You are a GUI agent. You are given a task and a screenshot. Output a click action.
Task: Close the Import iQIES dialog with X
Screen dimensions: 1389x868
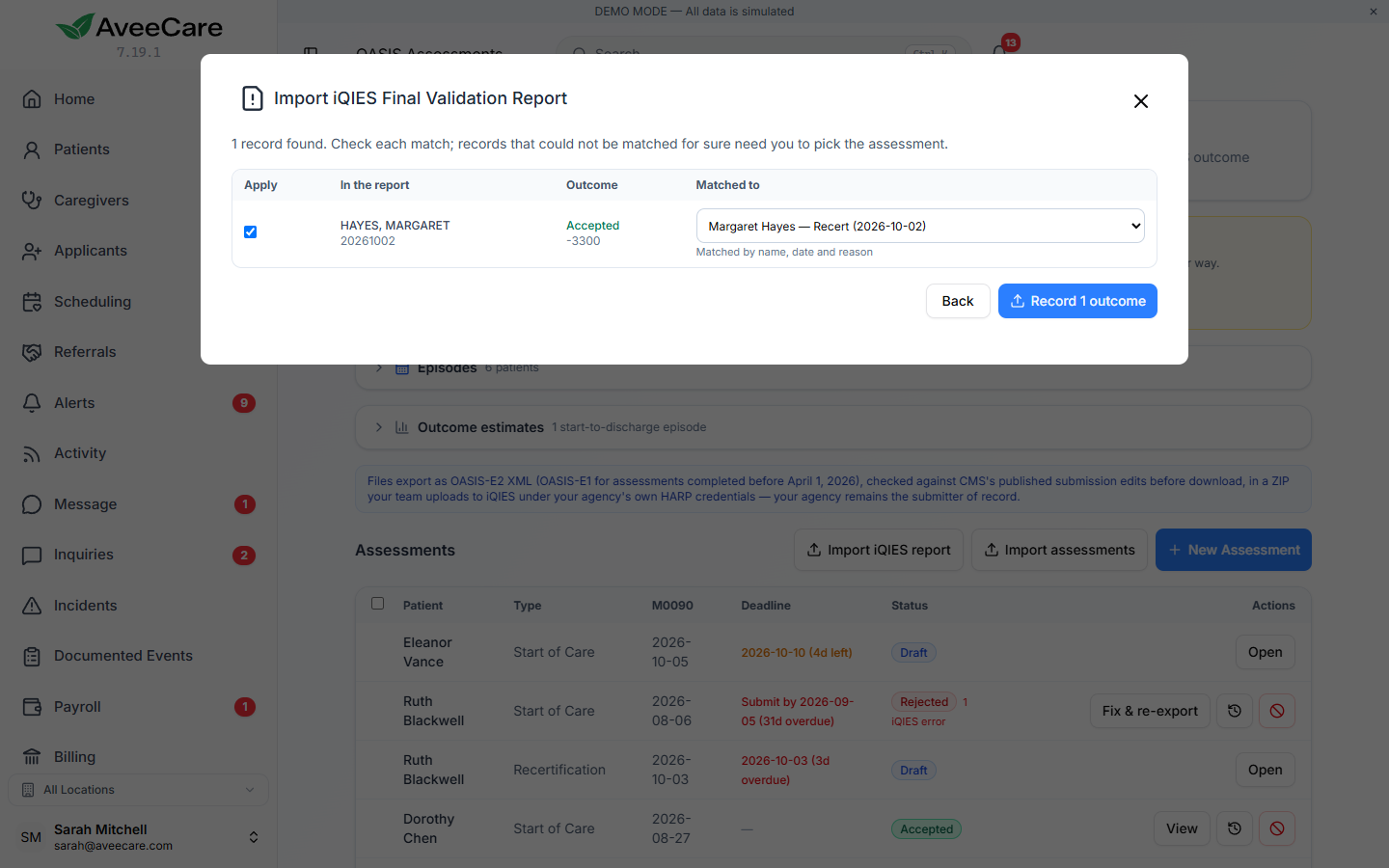click(x=1140, y=101)
